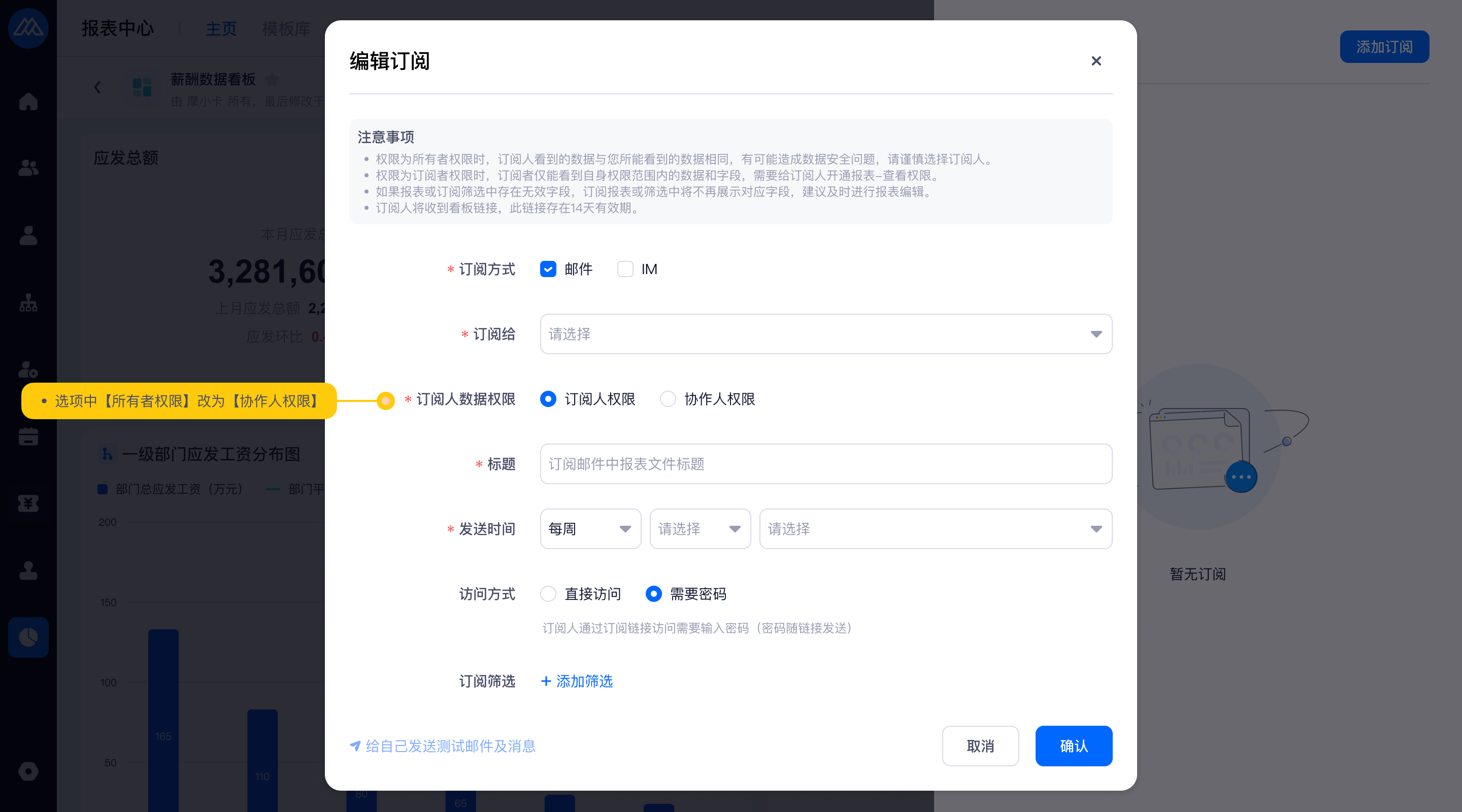This screenshot has width=1462, height=812.
Task: Click the 确认 button
Action: (x=1073, y=746)
